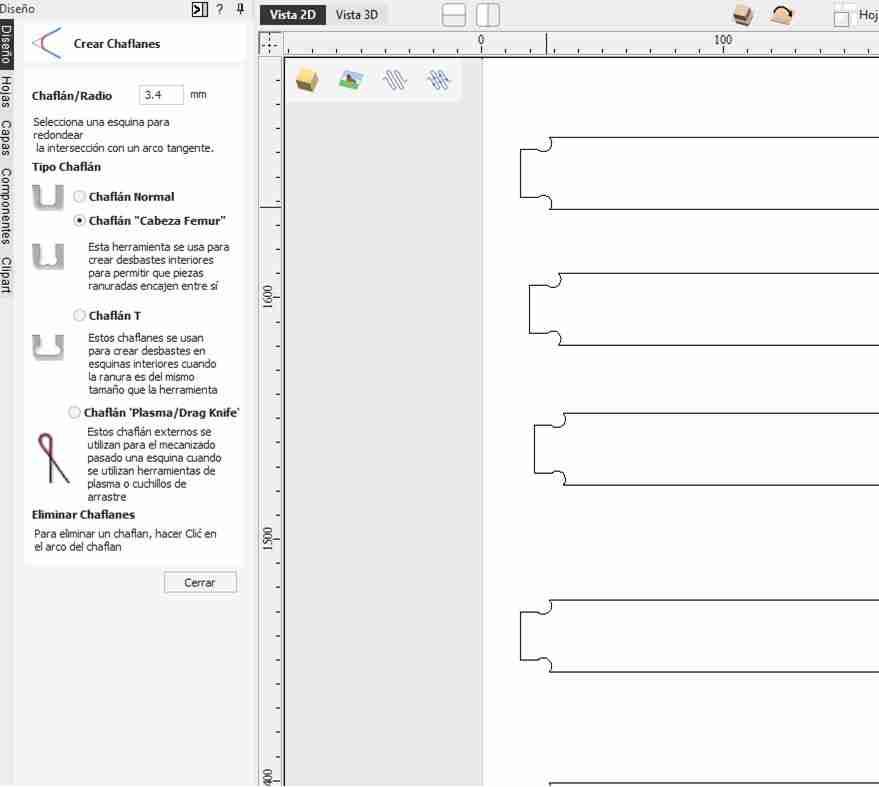Screen dimensions: 879x787
Task: Open the Capas side tab
Action: (6, 138)
